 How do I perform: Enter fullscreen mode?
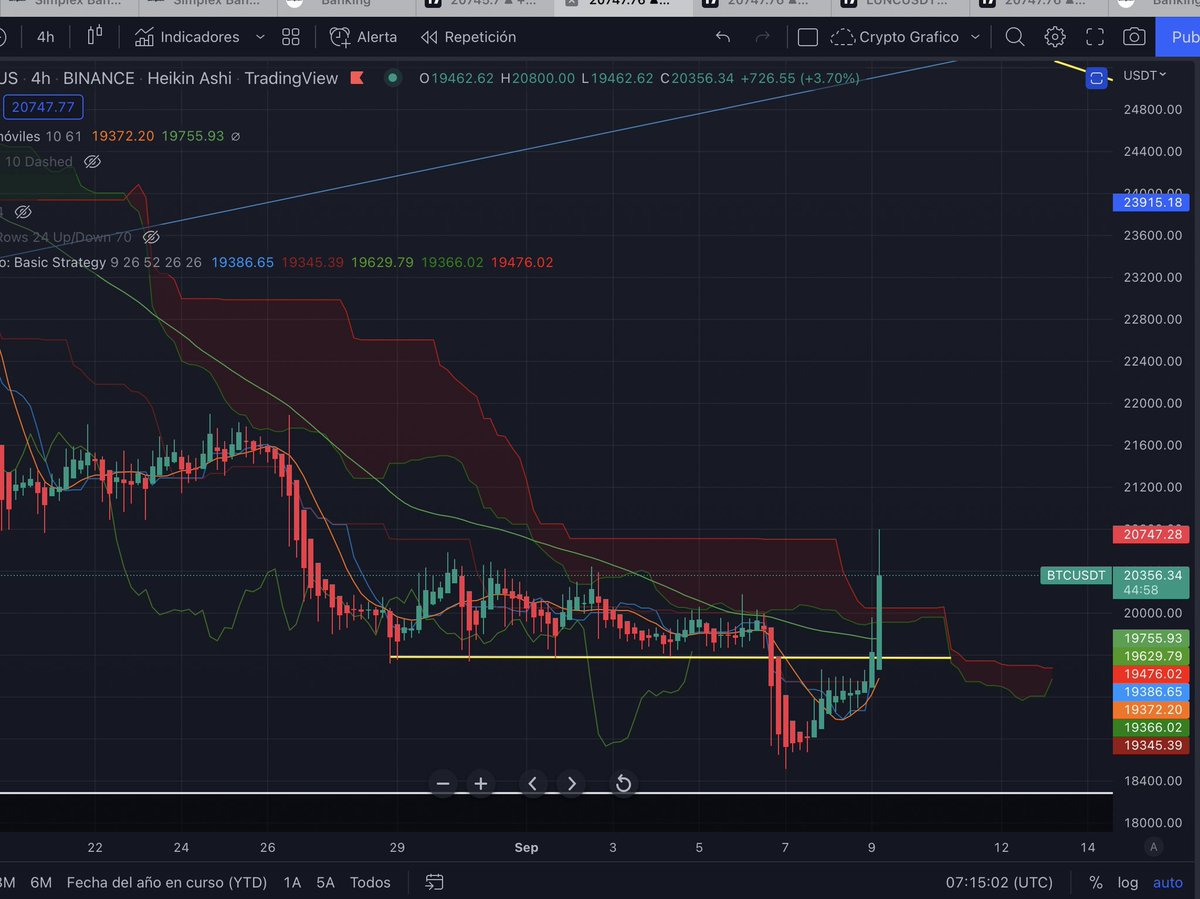(1095, 37)
